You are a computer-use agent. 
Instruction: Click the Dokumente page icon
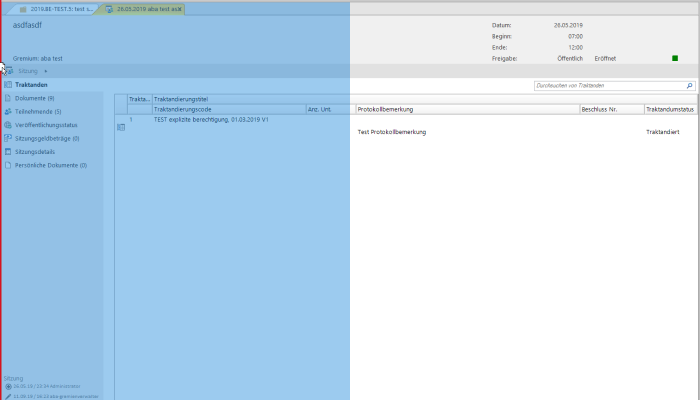(x=8, y=98)
